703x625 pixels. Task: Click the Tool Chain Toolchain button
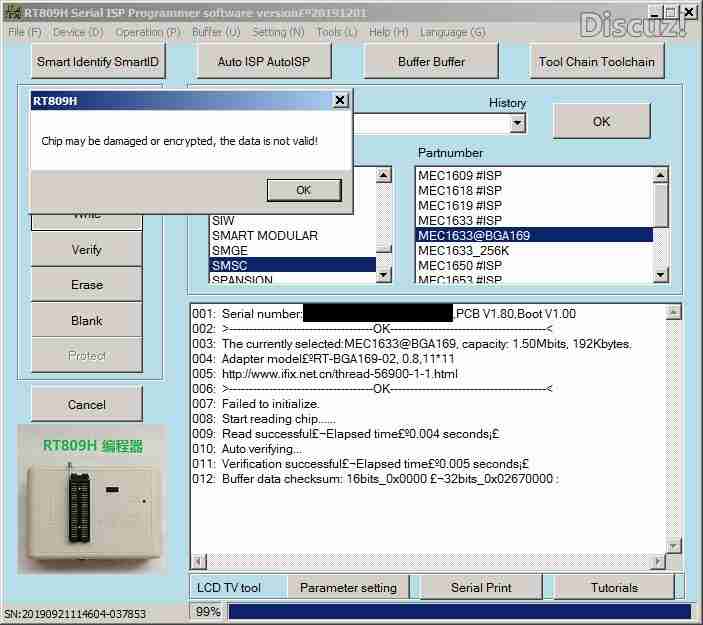596,62
